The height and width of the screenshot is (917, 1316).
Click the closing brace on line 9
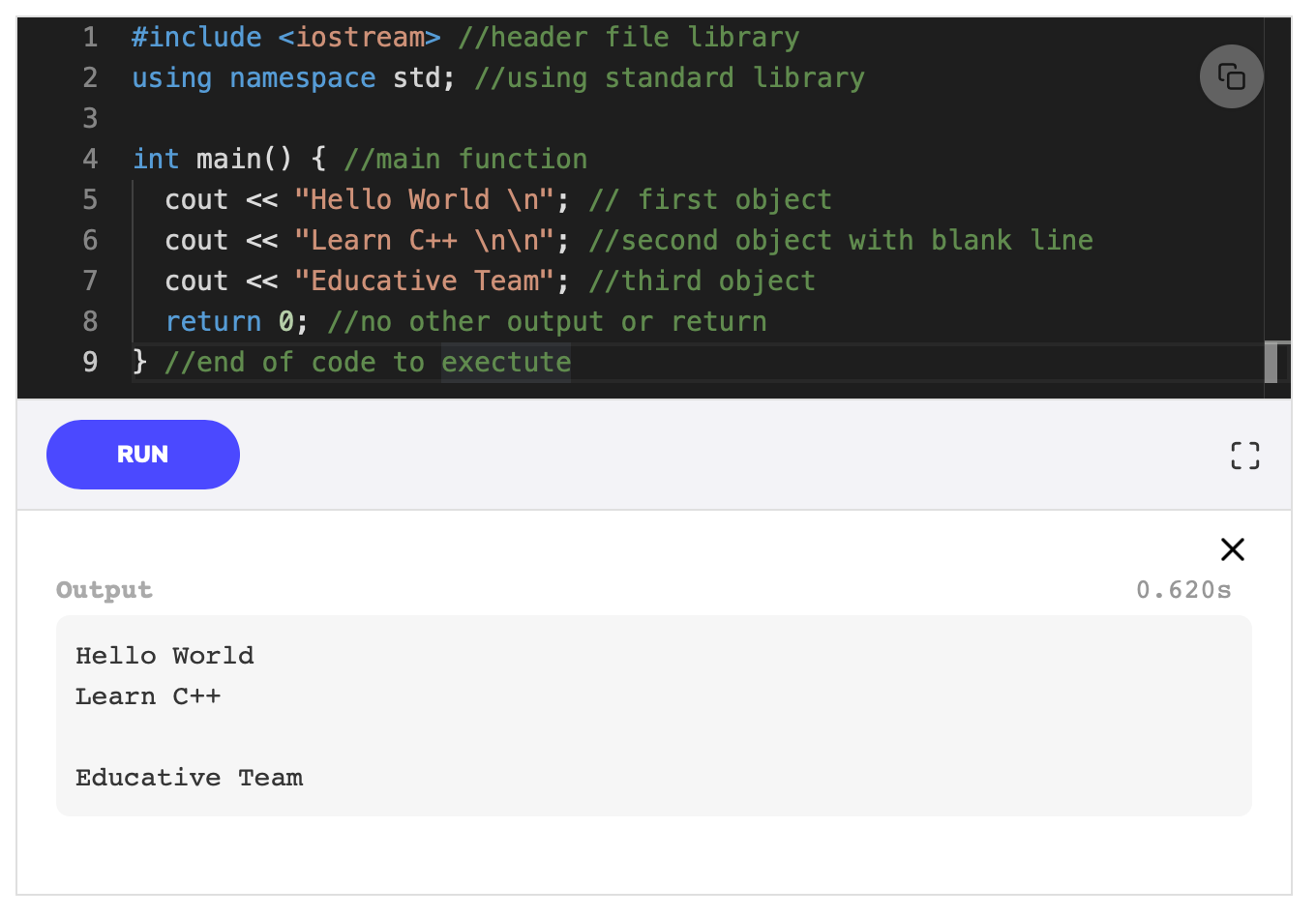(x=138, y=362)
